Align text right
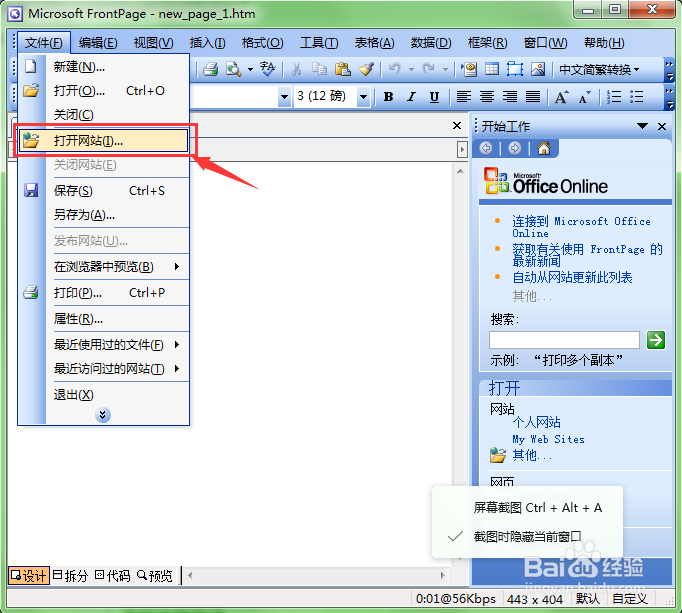Screen dimensions: 682x613 [510, 97]
